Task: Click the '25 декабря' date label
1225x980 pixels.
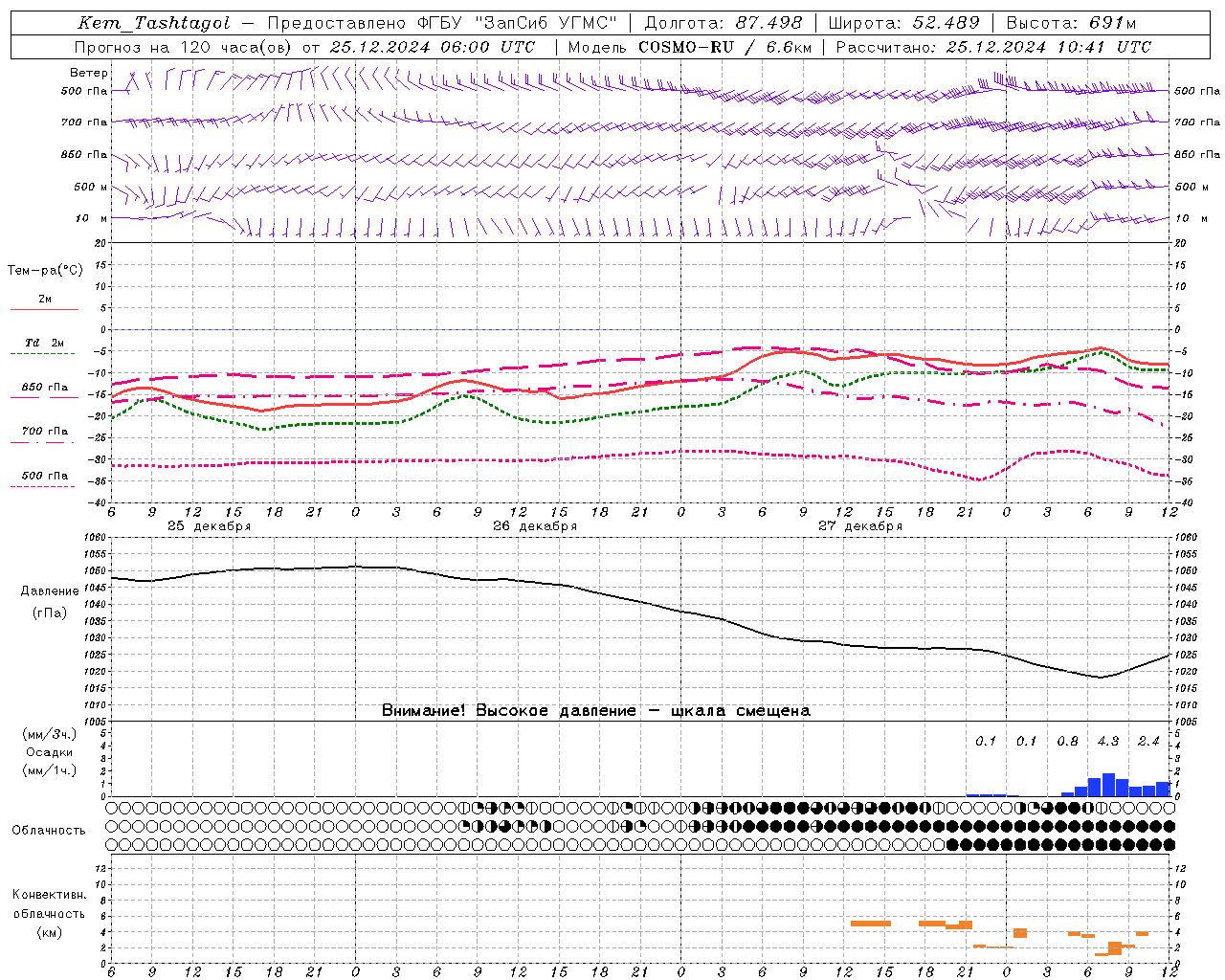Action: point(210,526)
